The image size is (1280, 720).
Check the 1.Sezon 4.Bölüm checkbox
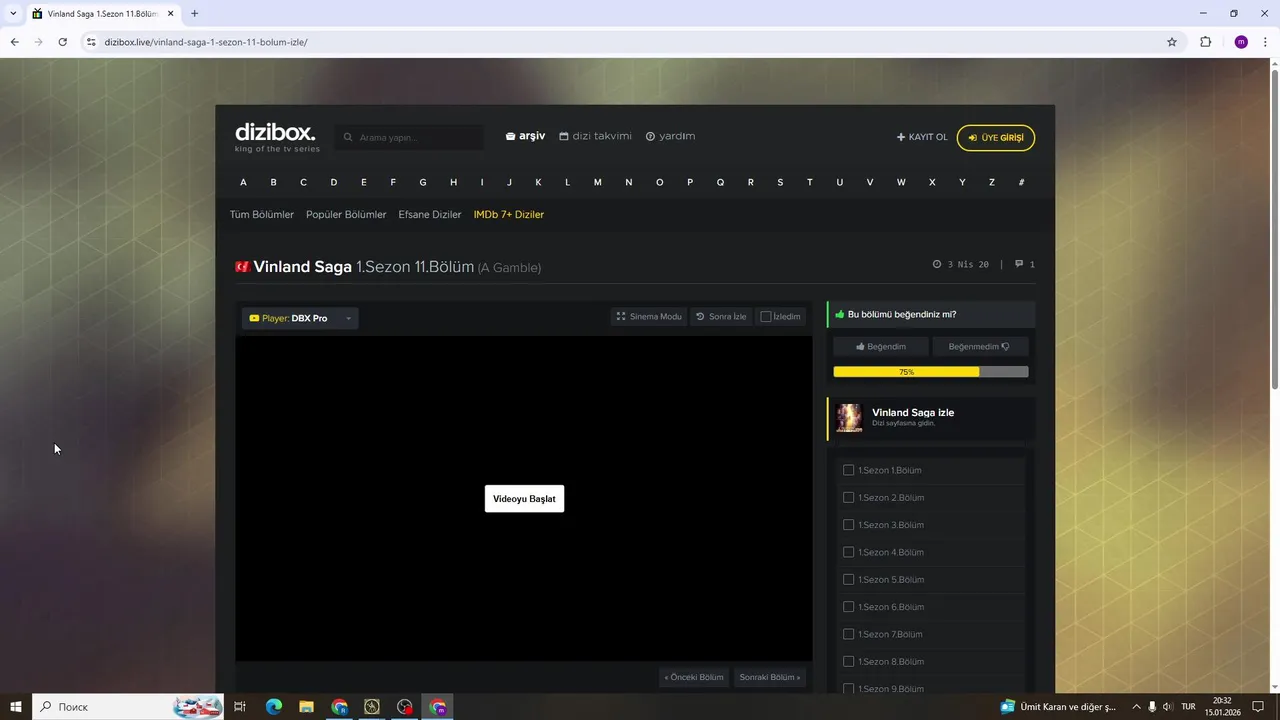[848, 552]
